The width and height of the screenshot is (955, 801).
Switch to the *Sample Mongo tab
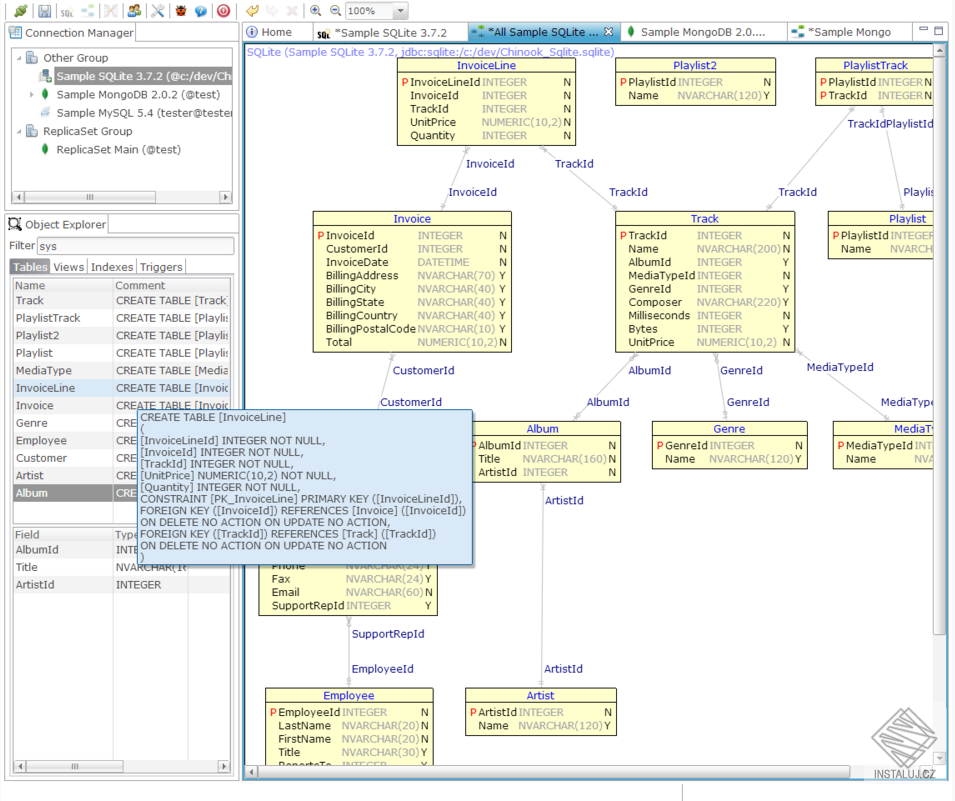tap(851, 32)
